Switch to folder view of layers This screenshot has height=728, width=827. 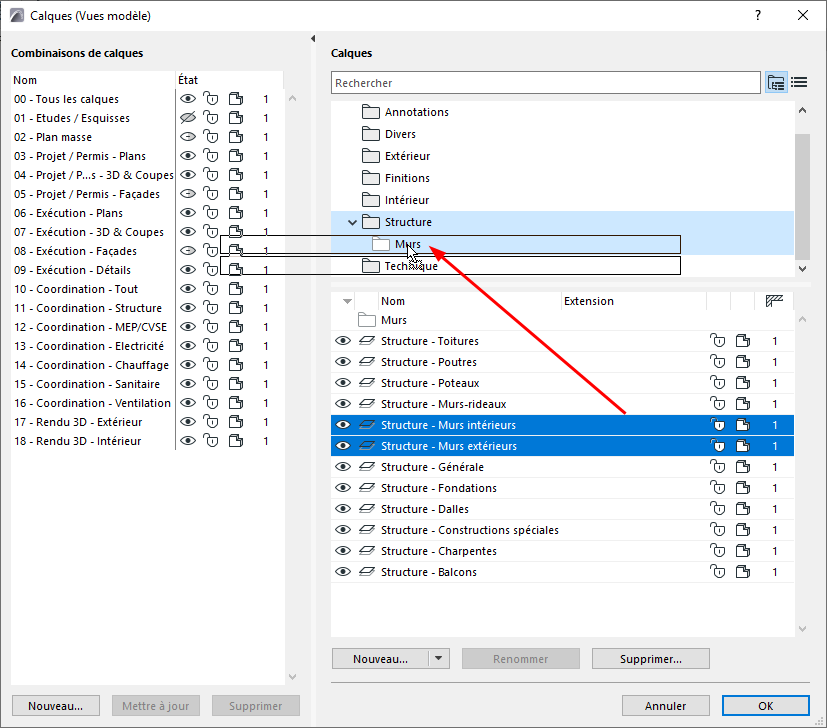pos(776,82)
